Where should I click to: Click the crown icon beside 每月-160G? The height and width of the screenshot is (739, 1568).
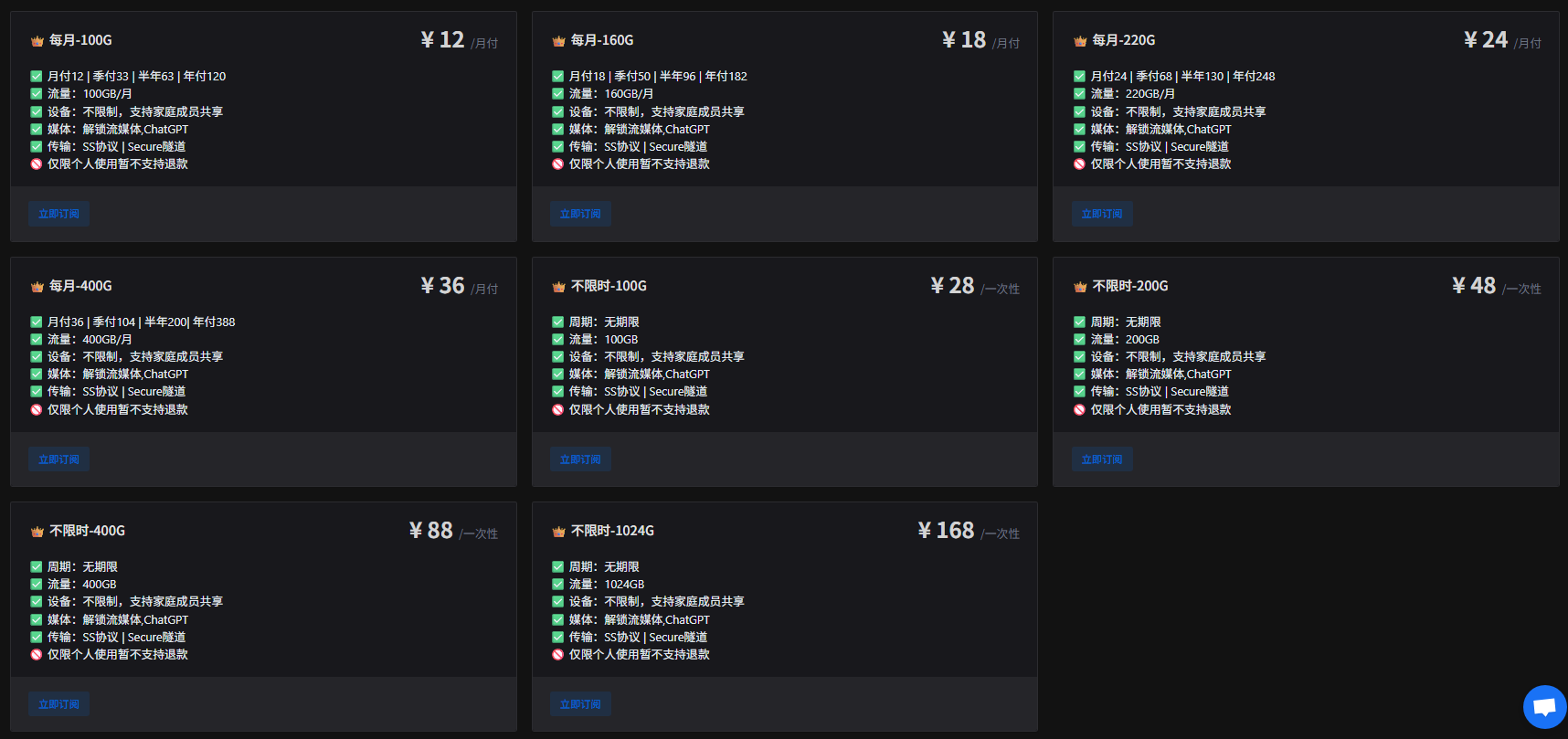(x=558, y=41)
